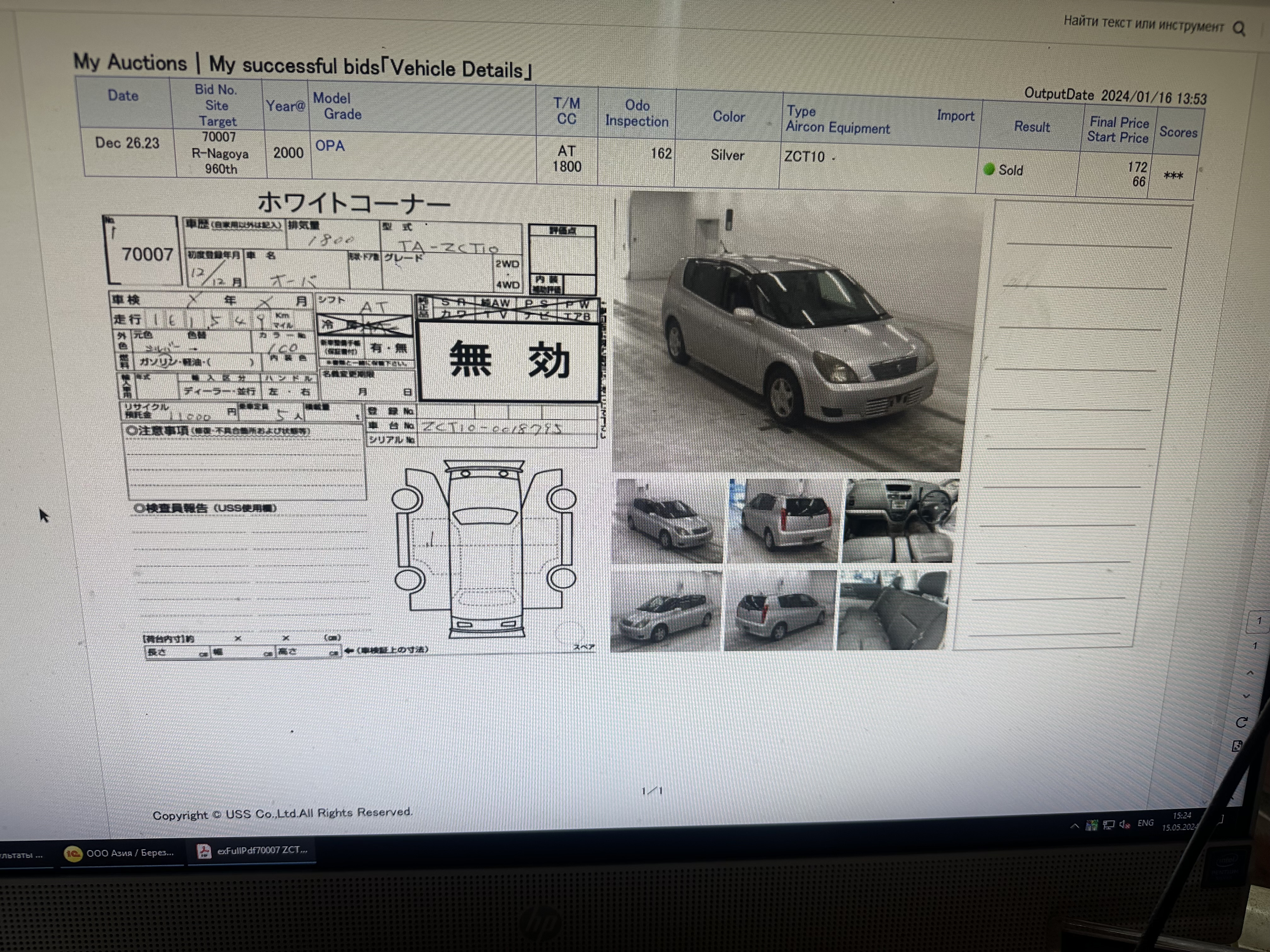Click the OPA model name link

tap(329, 146)
